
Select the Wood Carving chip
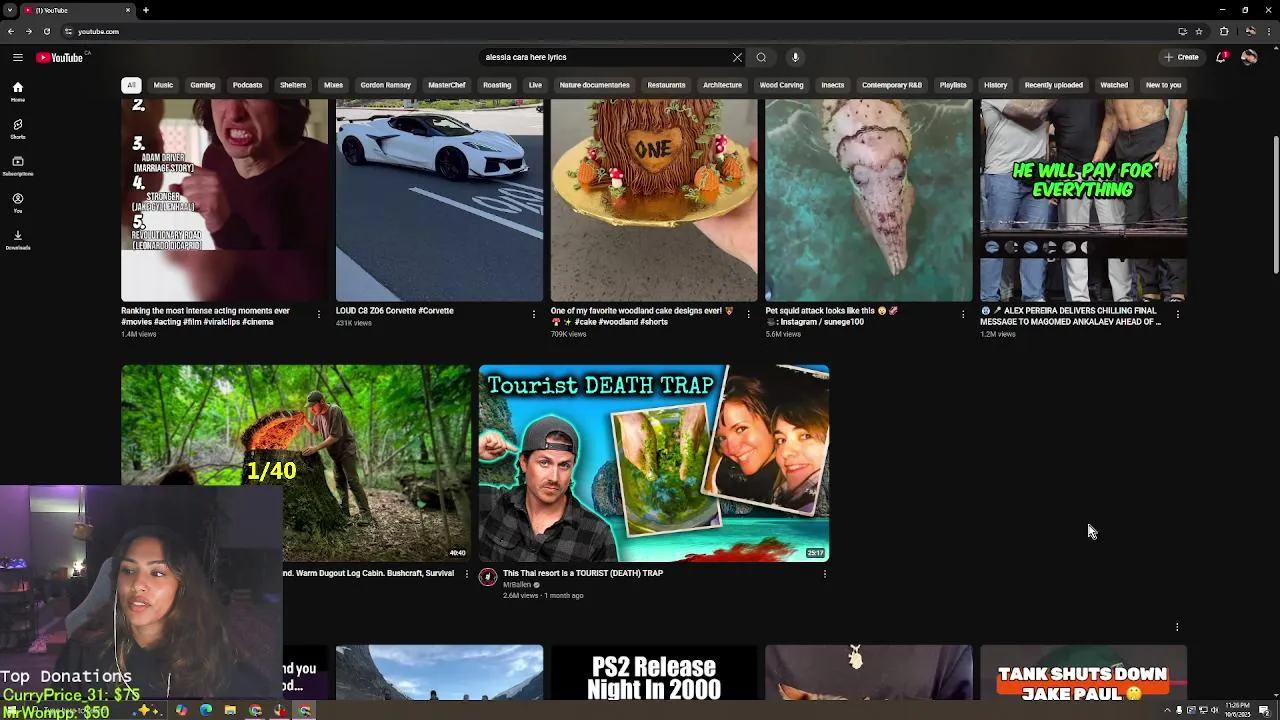tap(781, 85)
